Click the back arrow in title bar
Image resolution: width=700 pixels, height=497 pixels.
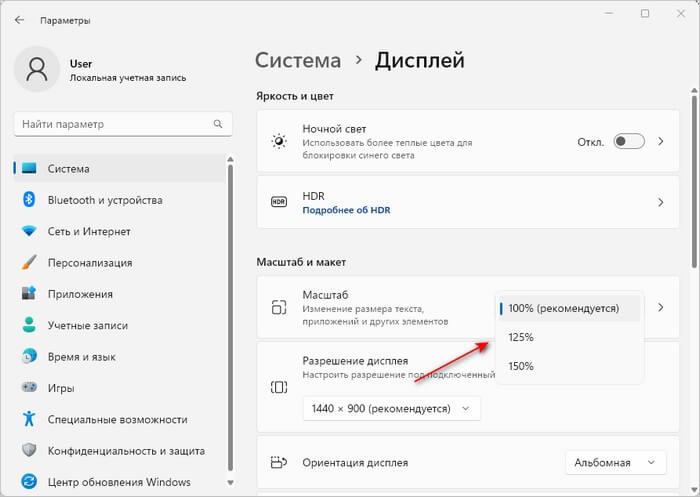pyautogui.click(x=19, y=19)
